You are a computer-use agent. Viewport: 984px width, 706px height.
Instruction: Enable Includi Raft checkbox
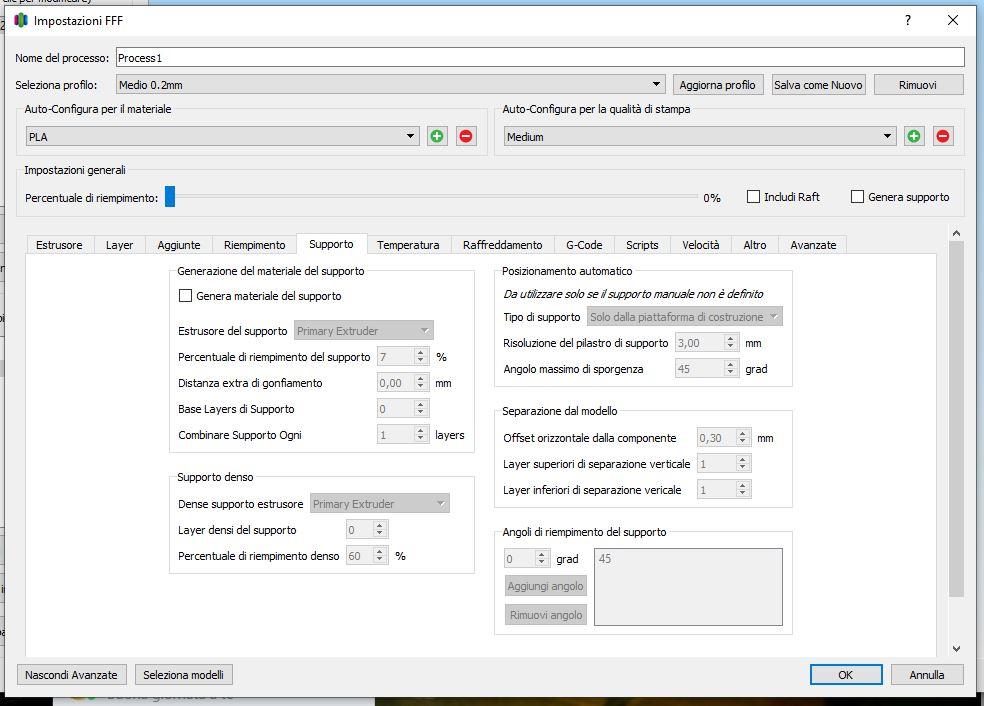754,197
